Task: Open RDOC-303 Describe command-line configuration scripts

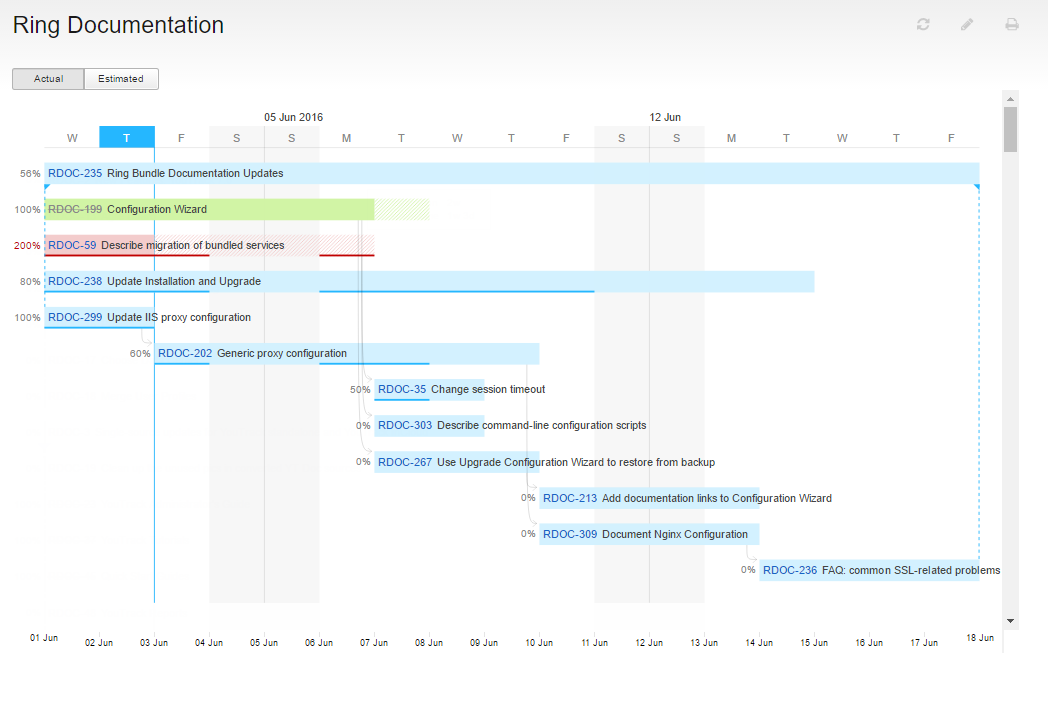Action: coord(404,425)
